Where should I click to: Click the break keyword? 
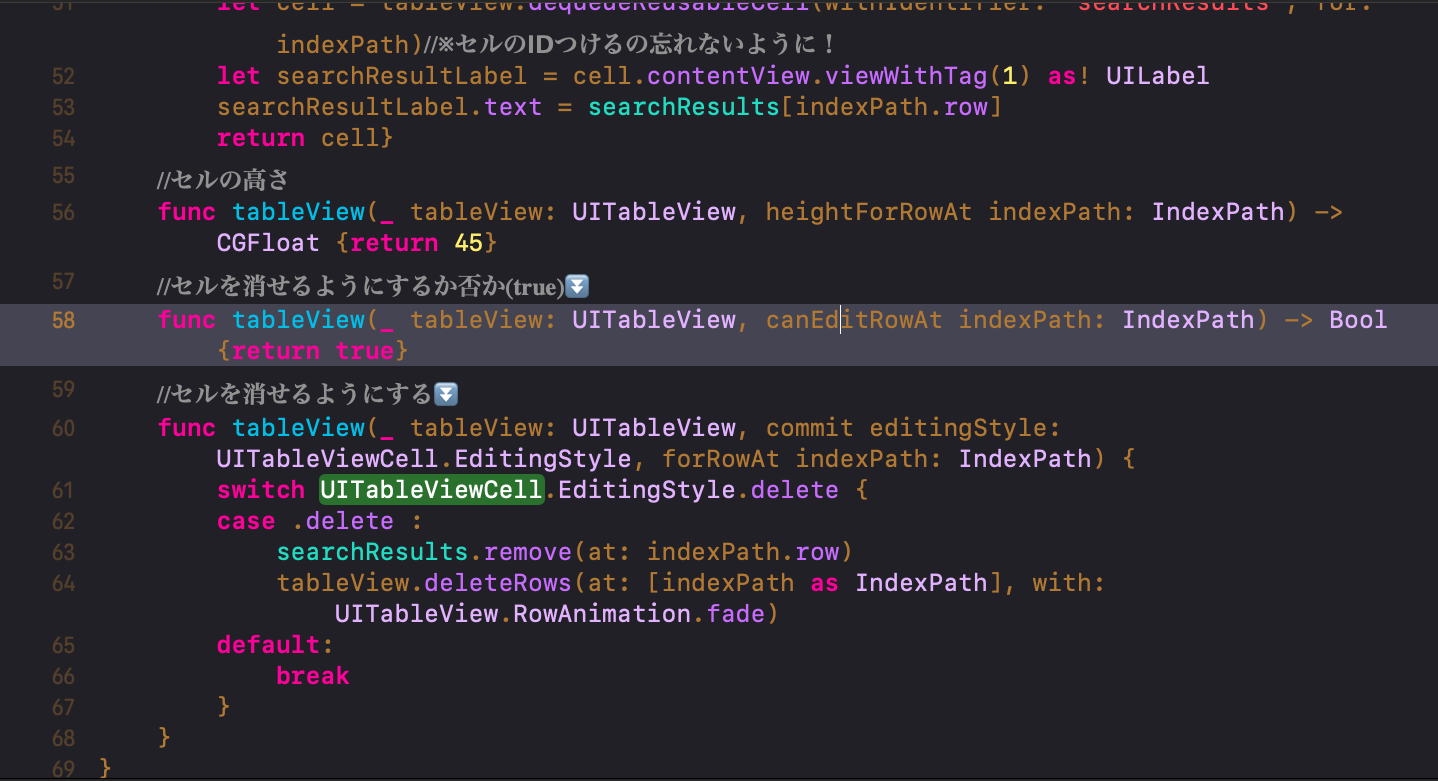[313, 676]
